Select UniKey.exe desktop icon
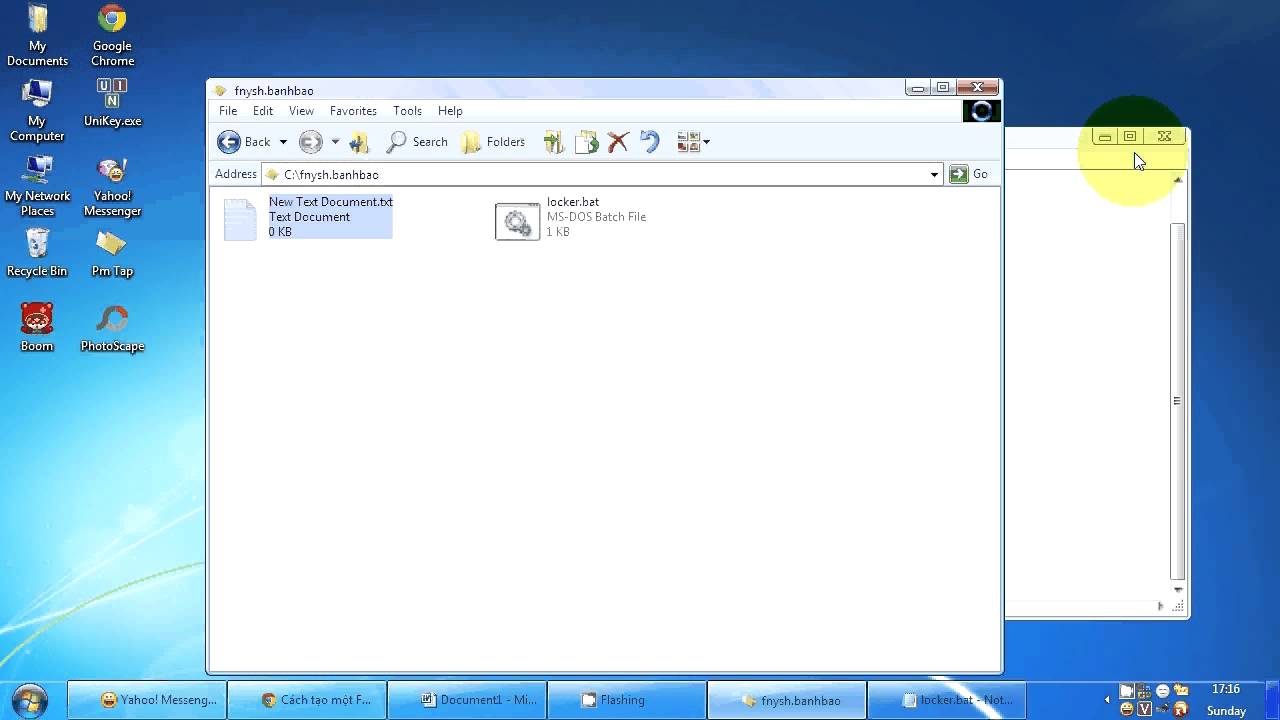Screen dimensions: 1280x720 (x=112, y=104)
